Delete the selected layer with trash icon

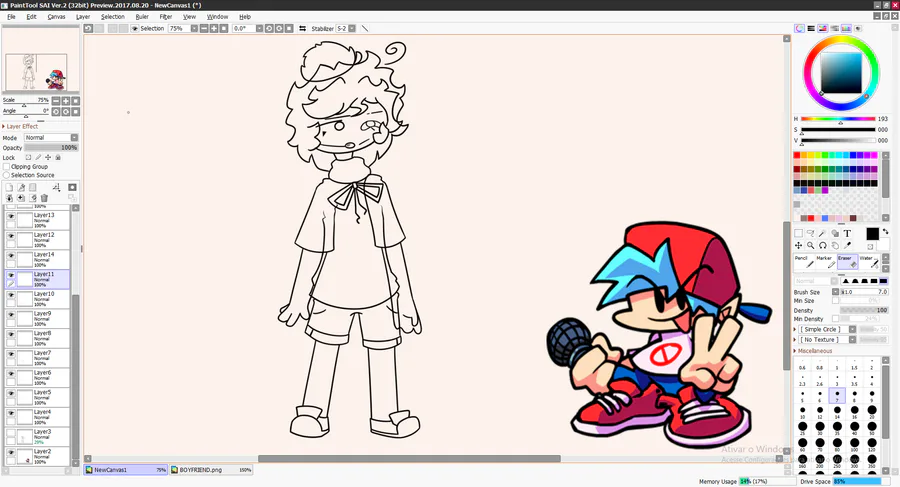[44, 198]
